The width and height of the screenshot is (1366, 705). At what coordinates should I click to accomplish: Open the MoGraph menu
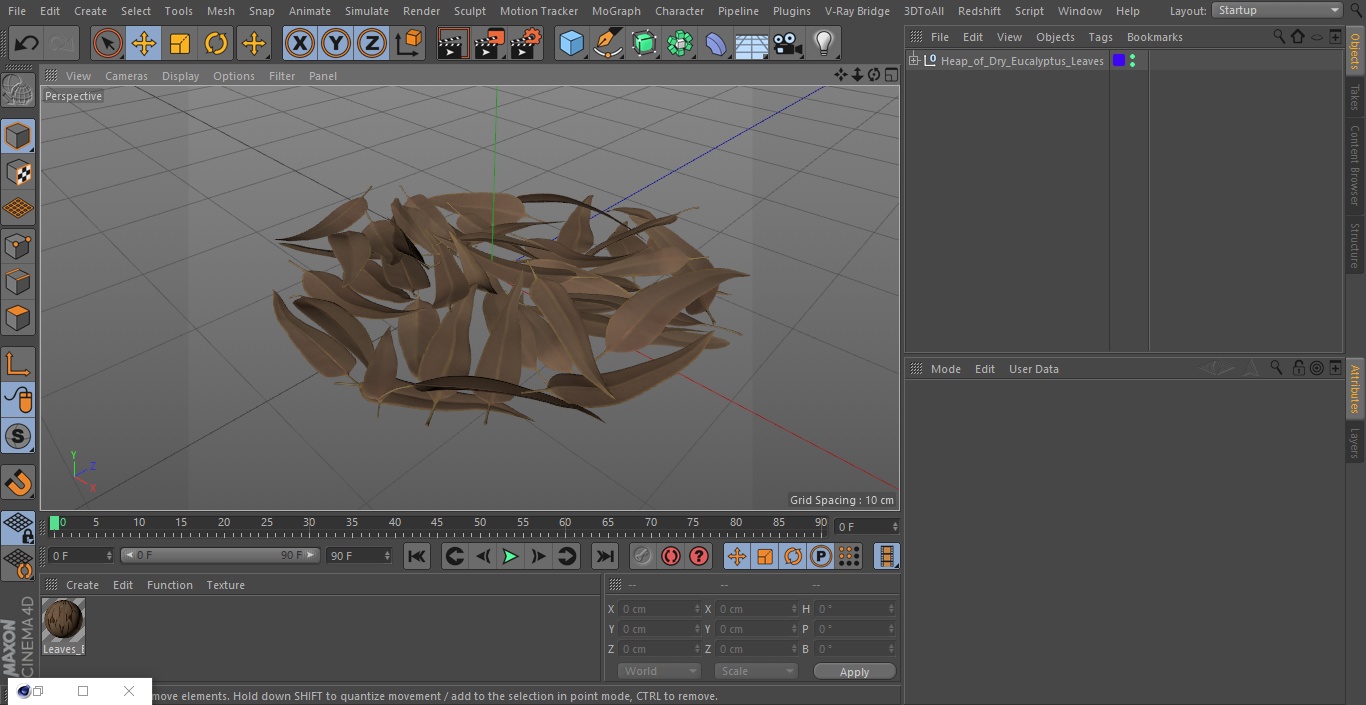[x=616, y=11]
